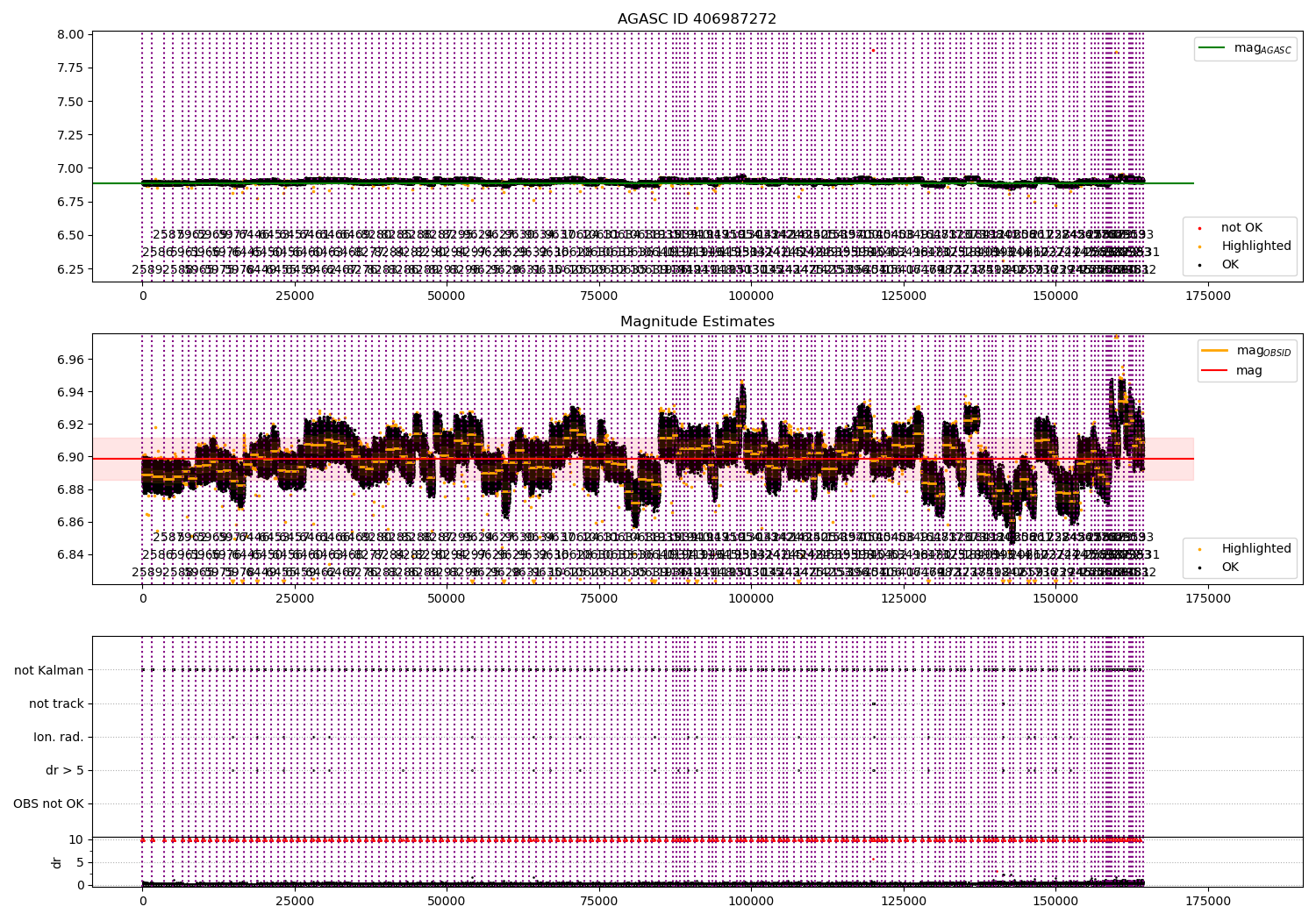Click the '6.25' y-tick in top plot
Screen dimensions: 1316x921
tap(71, 268)
